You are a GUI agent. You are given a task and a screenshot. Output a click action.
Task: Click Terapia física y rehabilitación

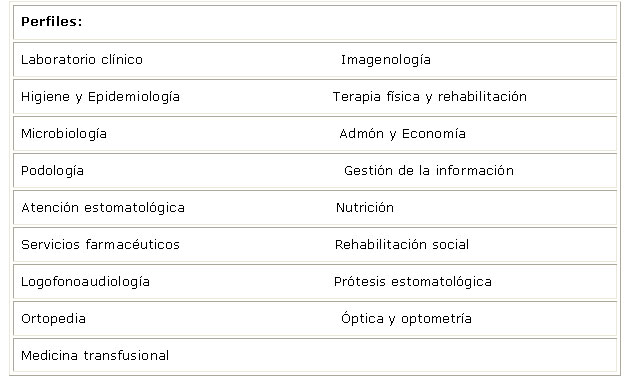tap(430, 97)
